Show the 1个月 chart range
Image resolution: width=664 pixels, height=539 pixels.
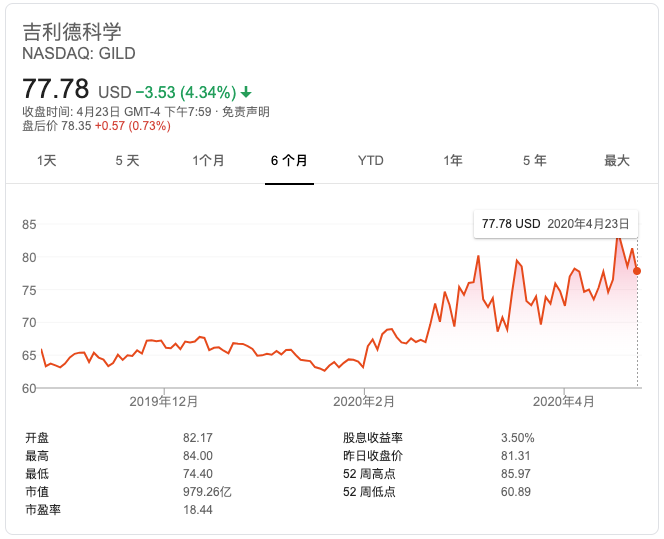[x=208, y=160]
